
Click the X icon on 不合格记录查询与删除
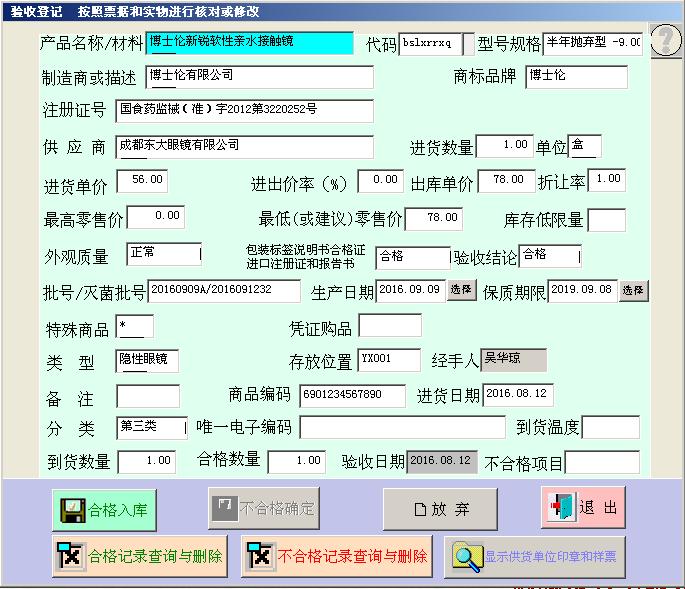pyautogui.click(x=259, y=555)
